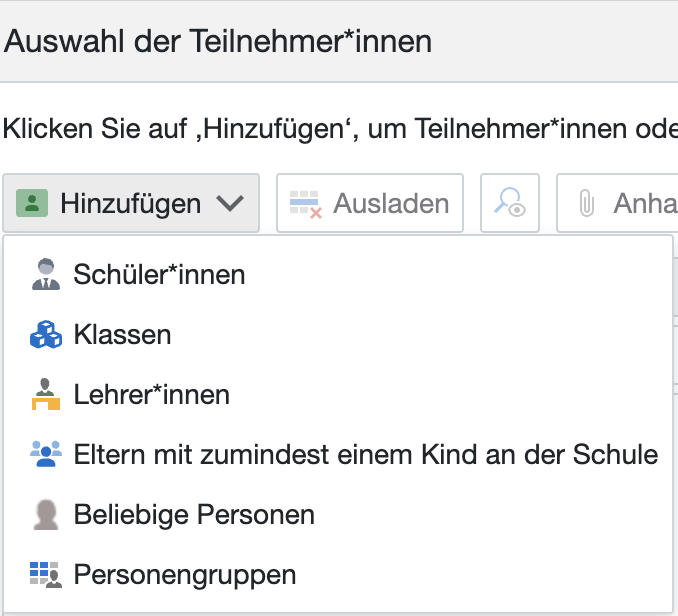Select Schüler*innen from the menu
This screenshot has width=678, height=616.
(159, 275)
